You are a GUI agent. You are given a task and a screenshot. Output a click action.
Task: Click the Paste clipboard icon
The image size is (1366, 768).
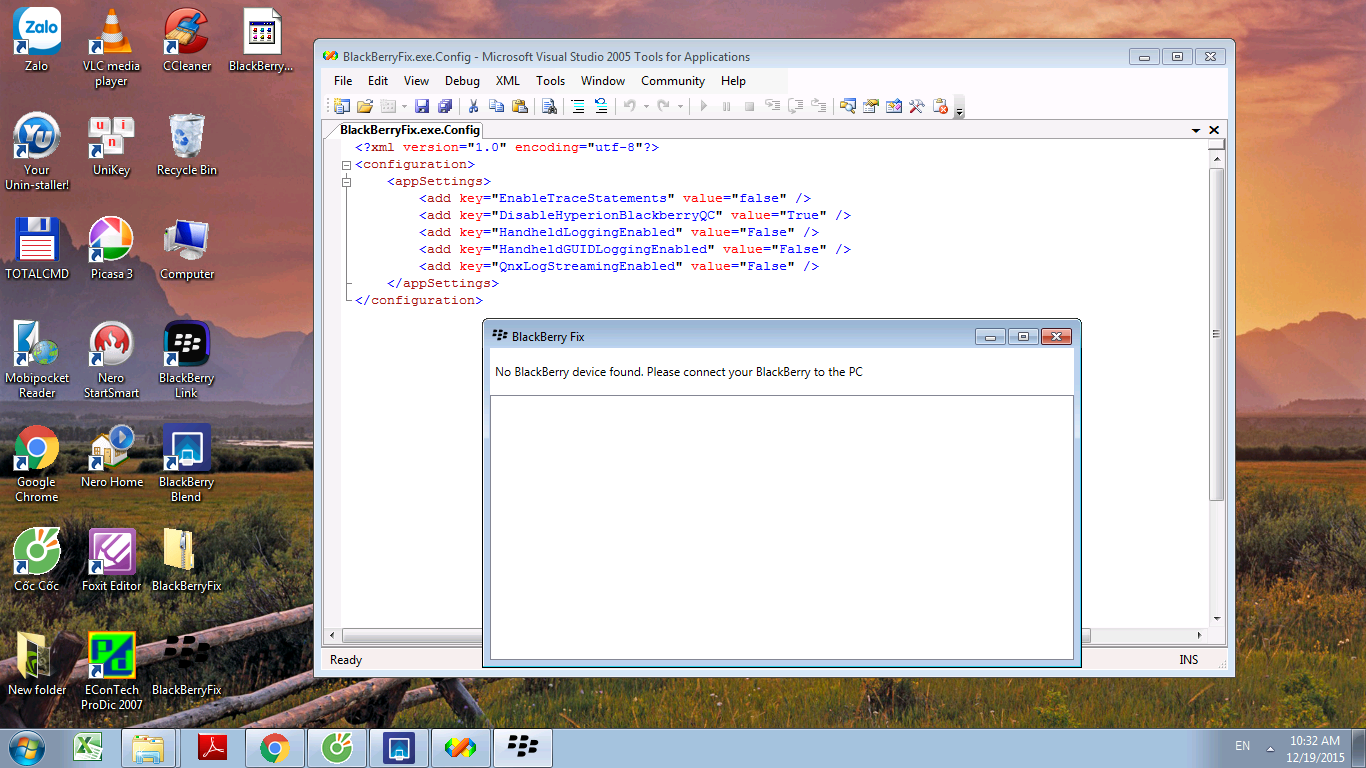click(520, 106)
